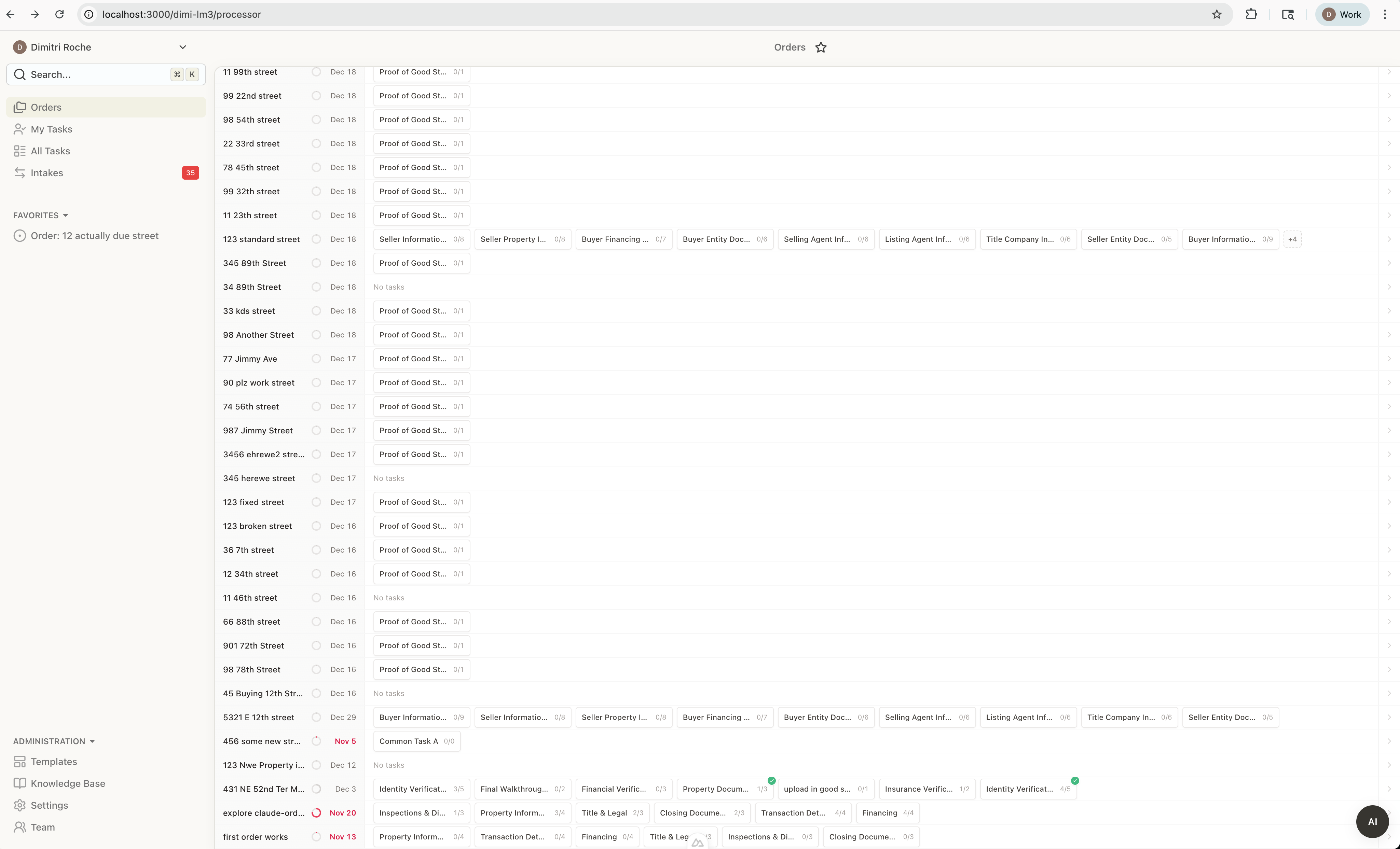This screenshot has width=1400, height=849.
Task: Toggle status circle for 77 Jimmy Ave
Action: [316, 359]
